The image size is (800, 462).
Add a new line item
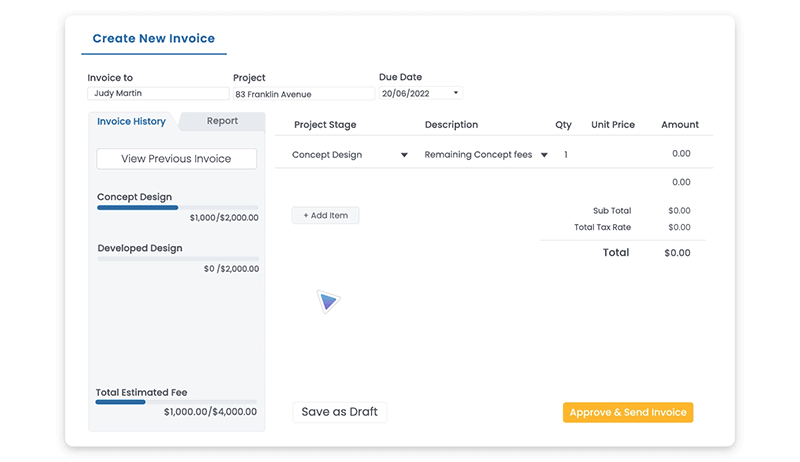326,215
